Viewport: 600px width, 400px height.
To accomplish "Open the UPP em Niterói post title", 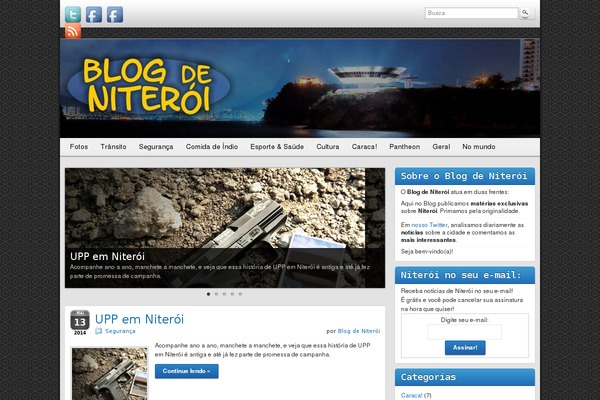I will [x=139, y=319].
